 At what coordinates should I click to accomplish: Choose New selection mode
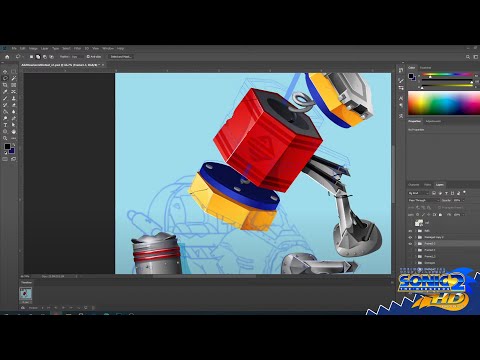[x=31, y=57]
